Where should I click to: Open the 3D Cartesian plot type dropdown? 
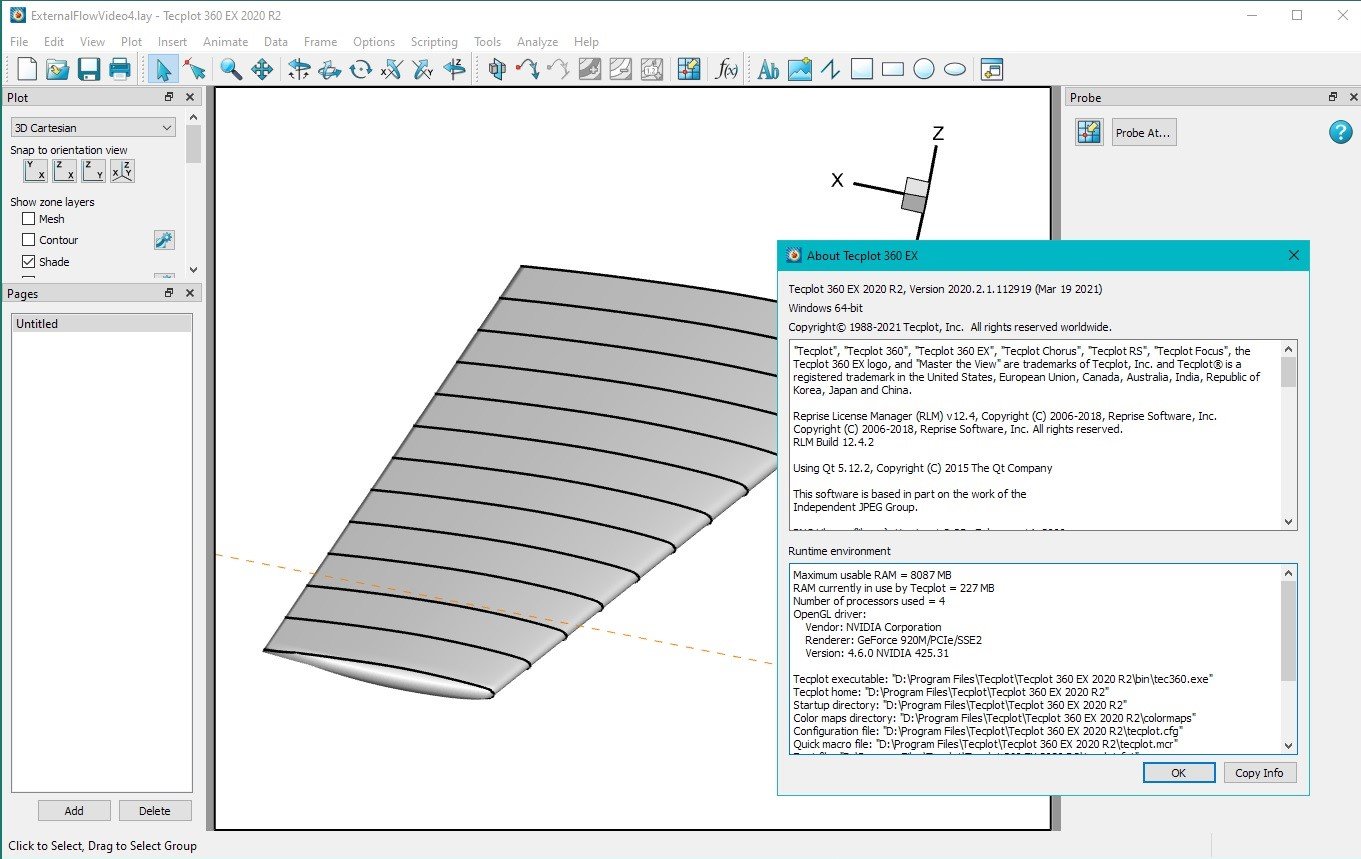click(x=93, y=128)
